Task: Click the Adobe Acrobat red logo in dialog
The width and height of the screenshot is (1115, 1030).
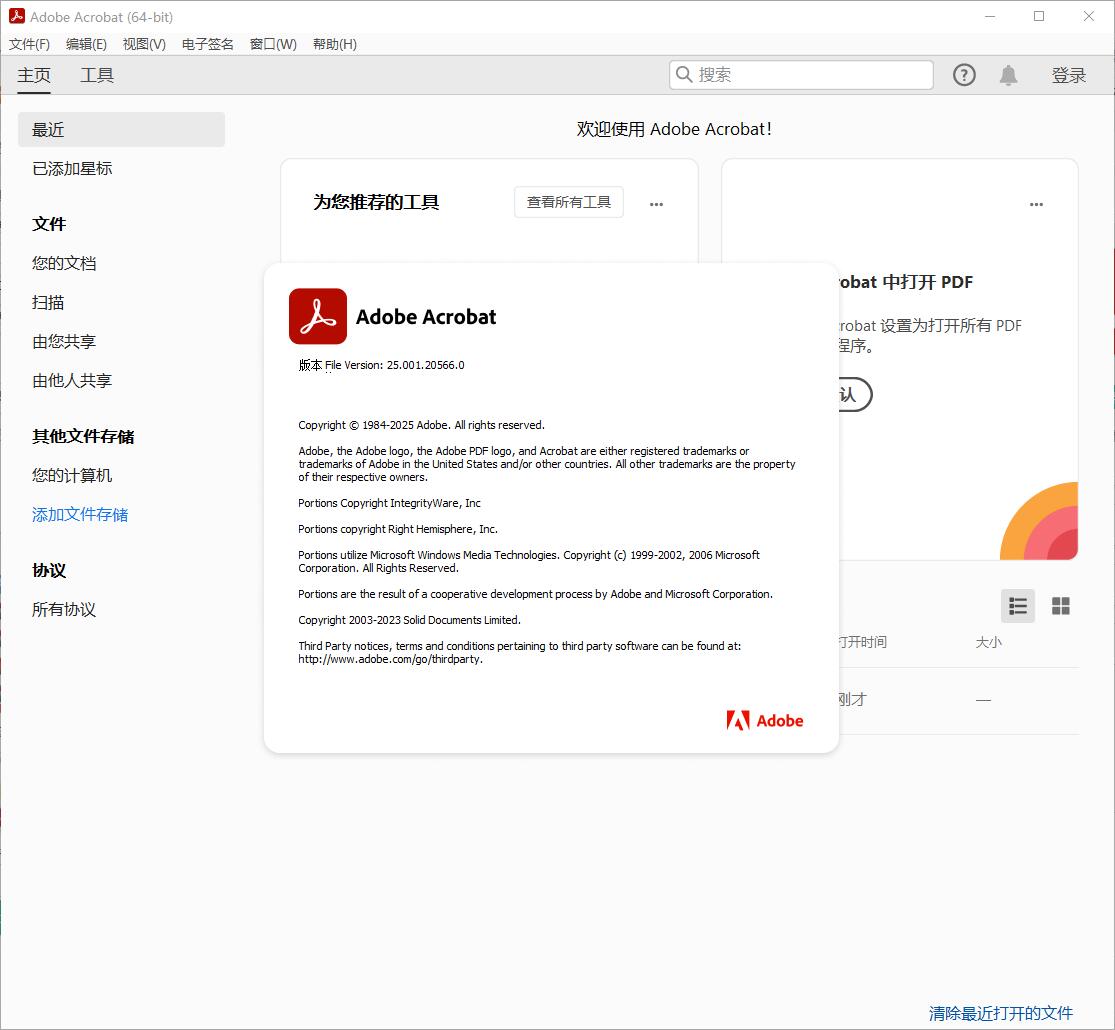Action: coord(317,316)
